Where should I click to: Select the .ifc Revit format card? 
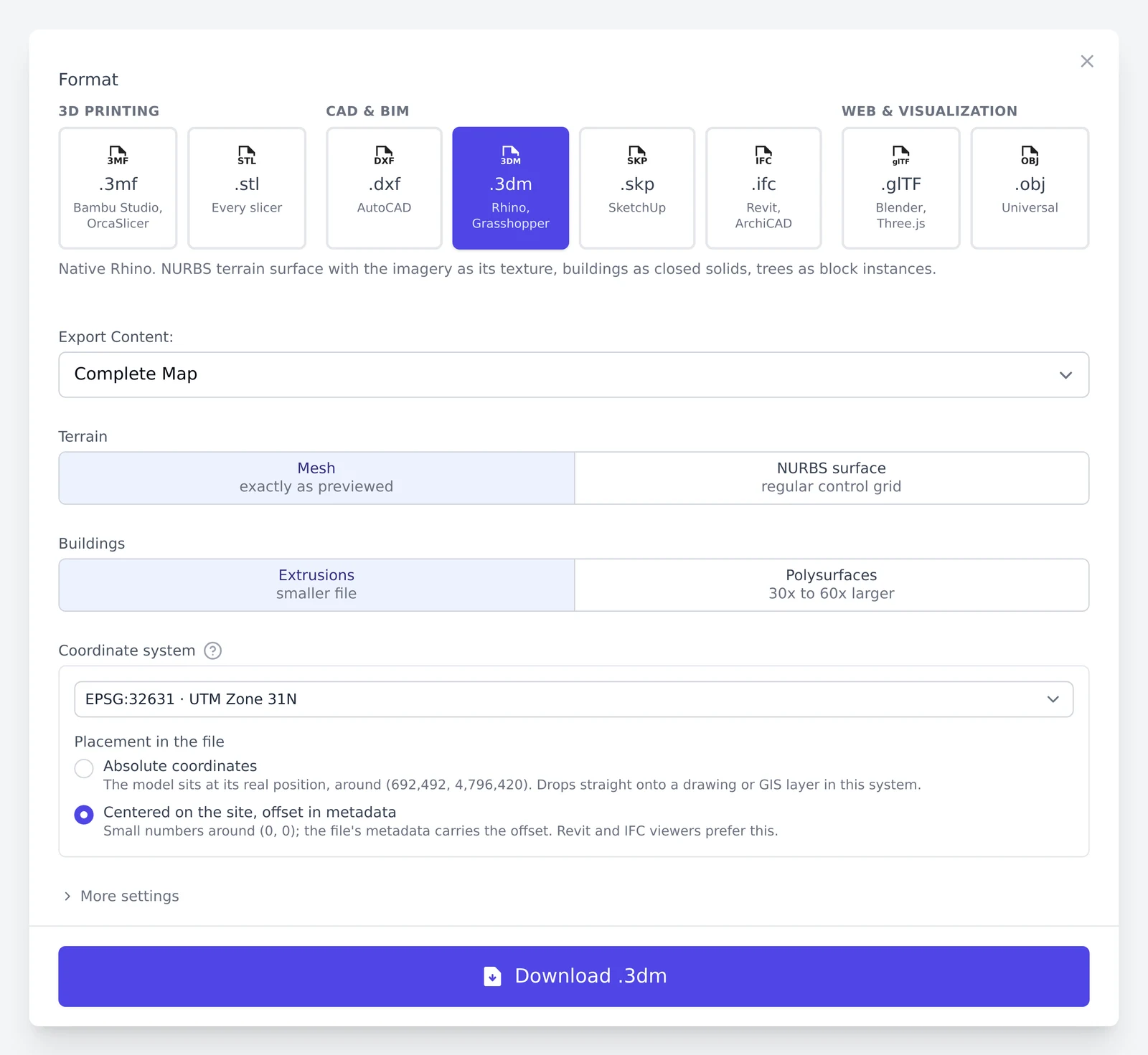763,188
